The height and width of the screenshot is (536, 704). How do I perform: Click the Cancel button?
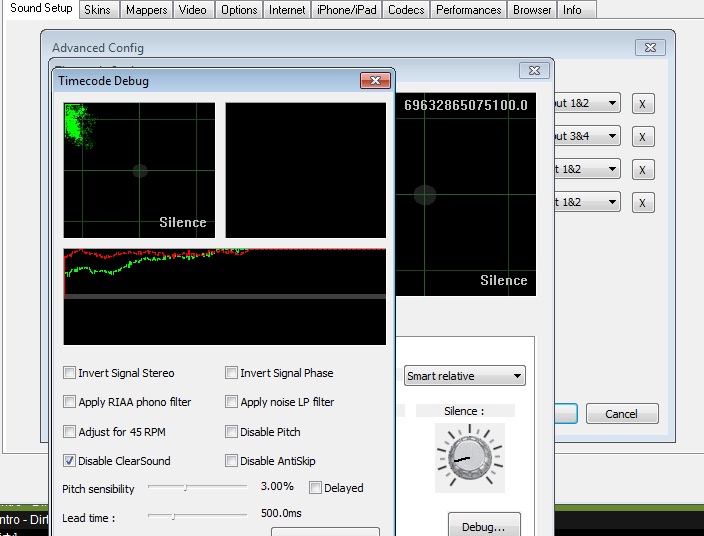coord(620,414)
